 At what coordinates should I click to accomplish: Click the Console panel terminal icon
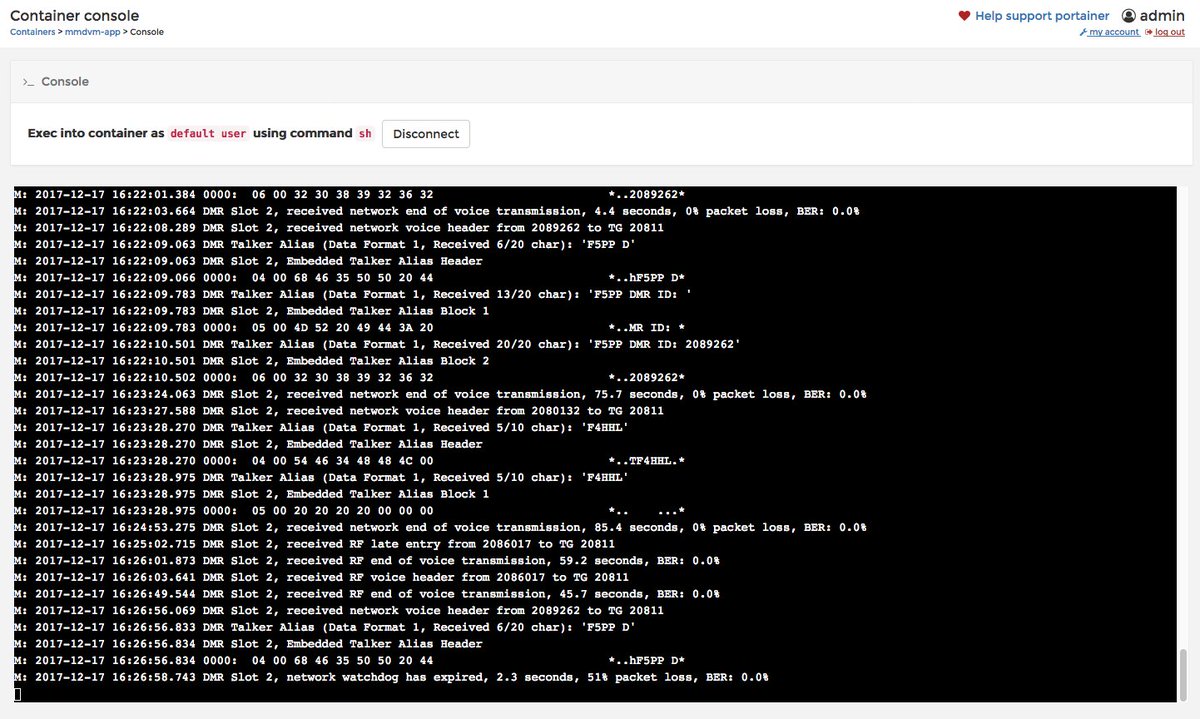coord(28,82)
